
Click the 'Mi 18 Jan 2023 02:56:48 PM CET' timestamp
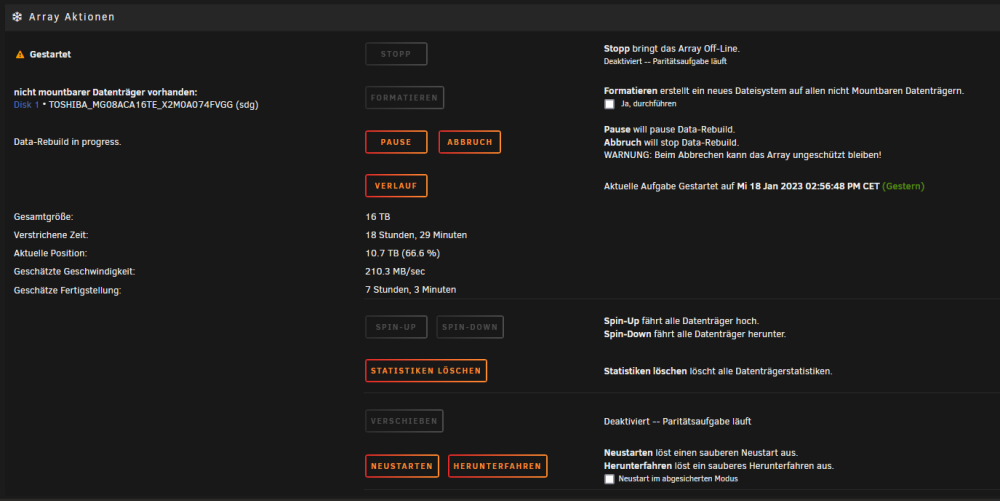pos(808,186)
